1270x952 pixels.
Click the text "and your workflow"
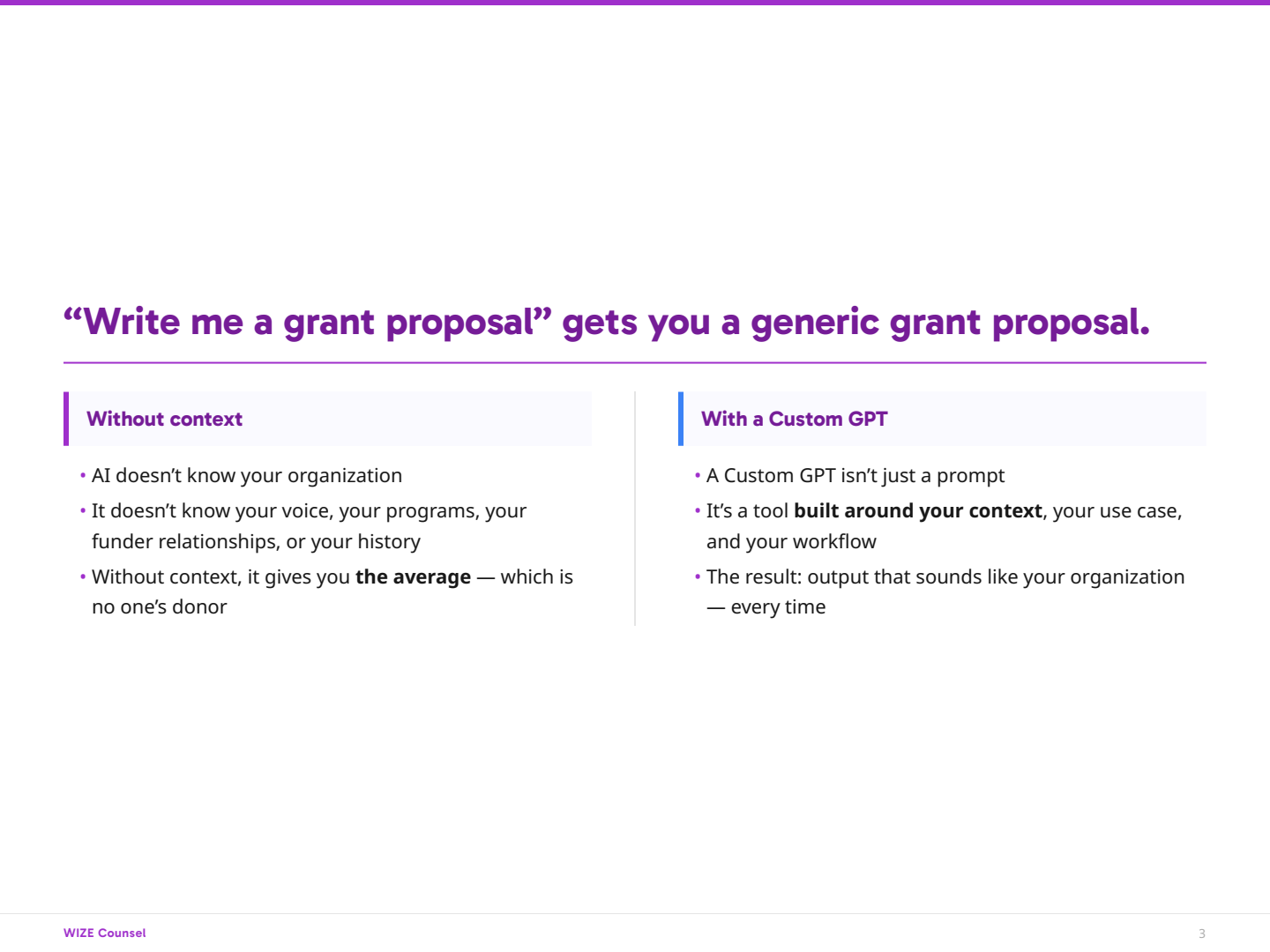click(x=791, y=542)
